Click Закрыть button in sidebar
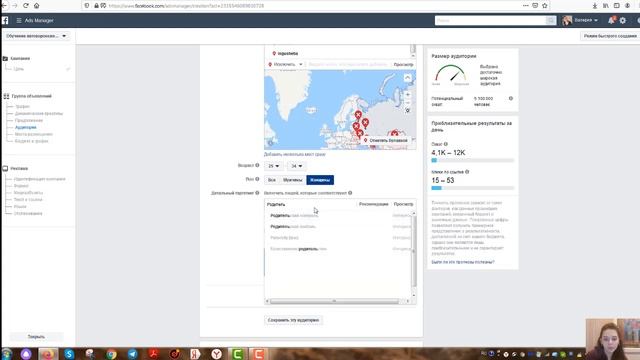Screen dimensions: 640x360 tap(36, 337)
